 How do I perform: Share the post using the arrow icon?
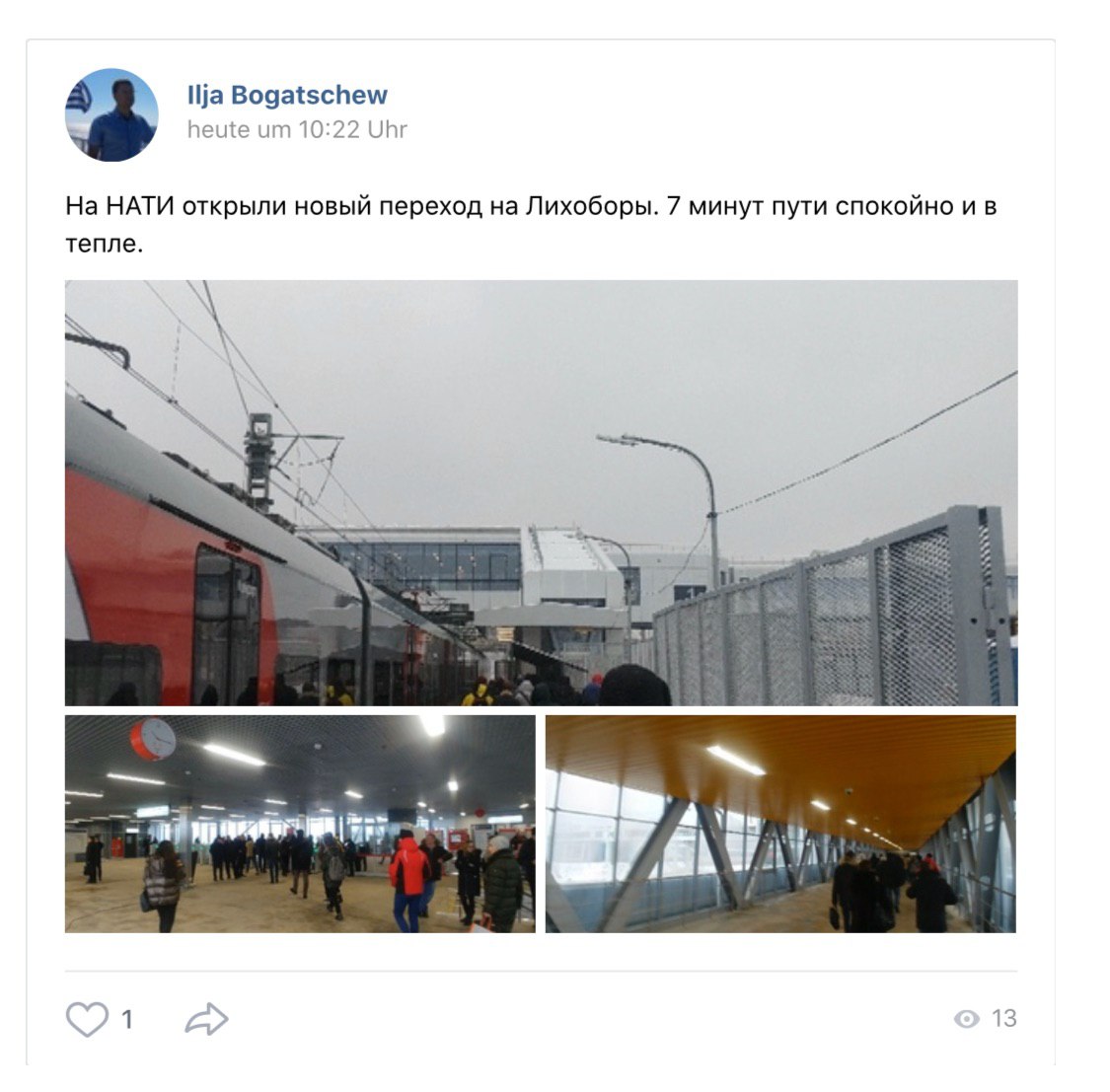(207, 1019)
